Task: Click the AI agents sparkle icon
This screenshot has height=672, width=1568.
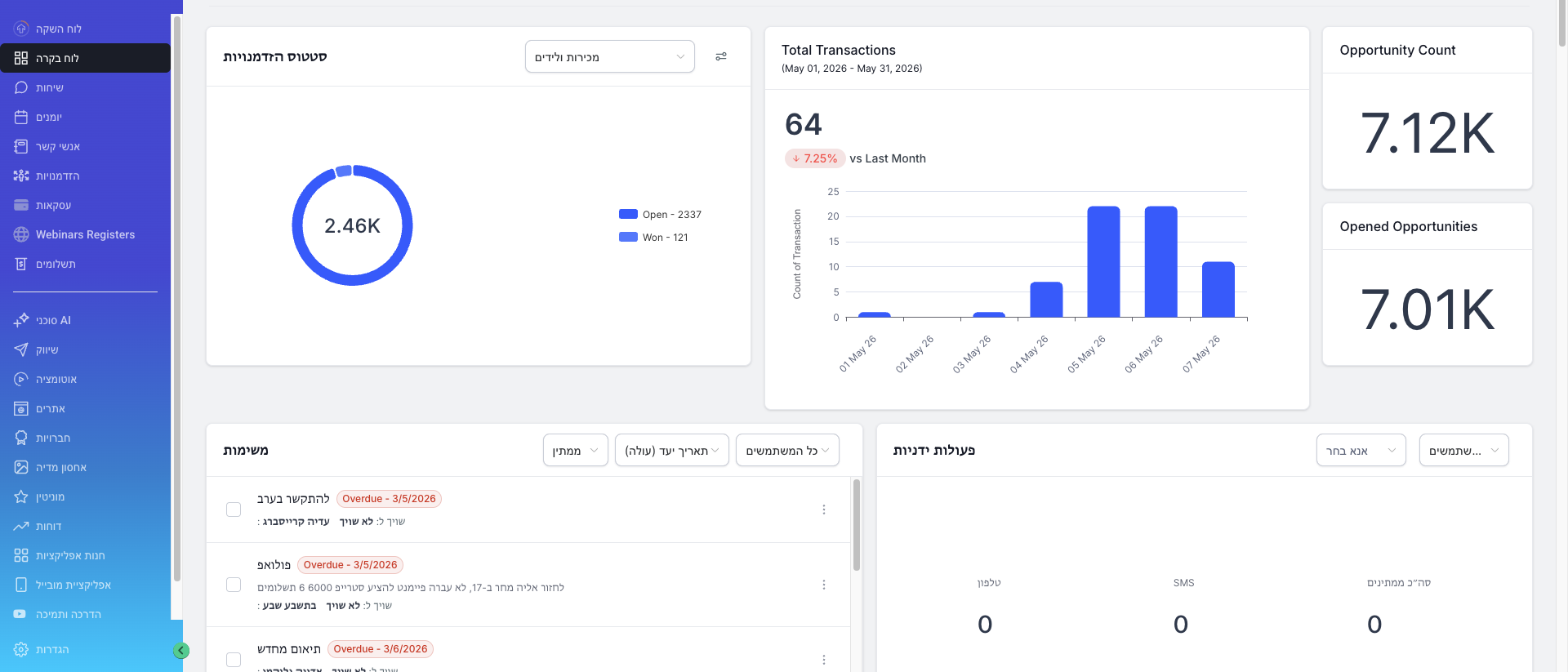Action: pos(21,320)
